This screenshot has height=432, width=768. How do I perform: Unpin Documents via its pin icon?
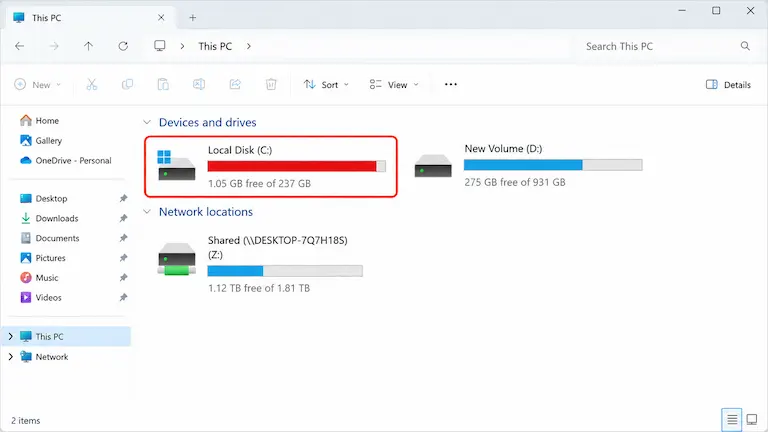[x=123, y=238]
